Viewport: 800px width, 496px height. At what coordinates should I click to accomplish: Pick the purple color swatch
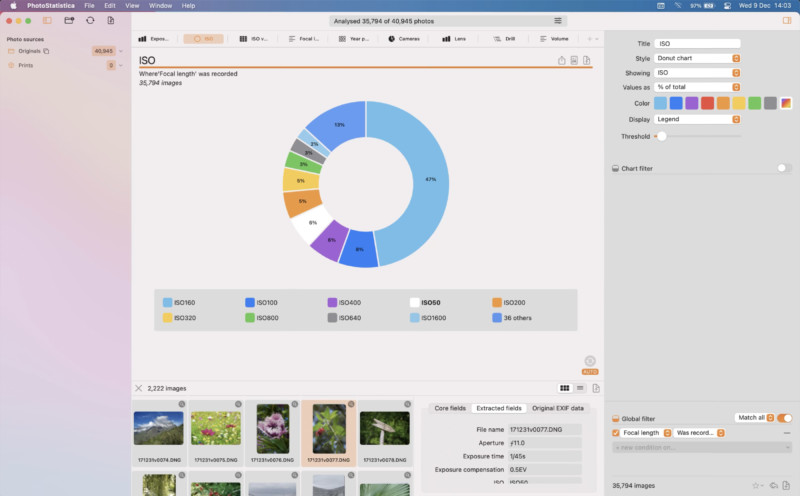point(692,103)
